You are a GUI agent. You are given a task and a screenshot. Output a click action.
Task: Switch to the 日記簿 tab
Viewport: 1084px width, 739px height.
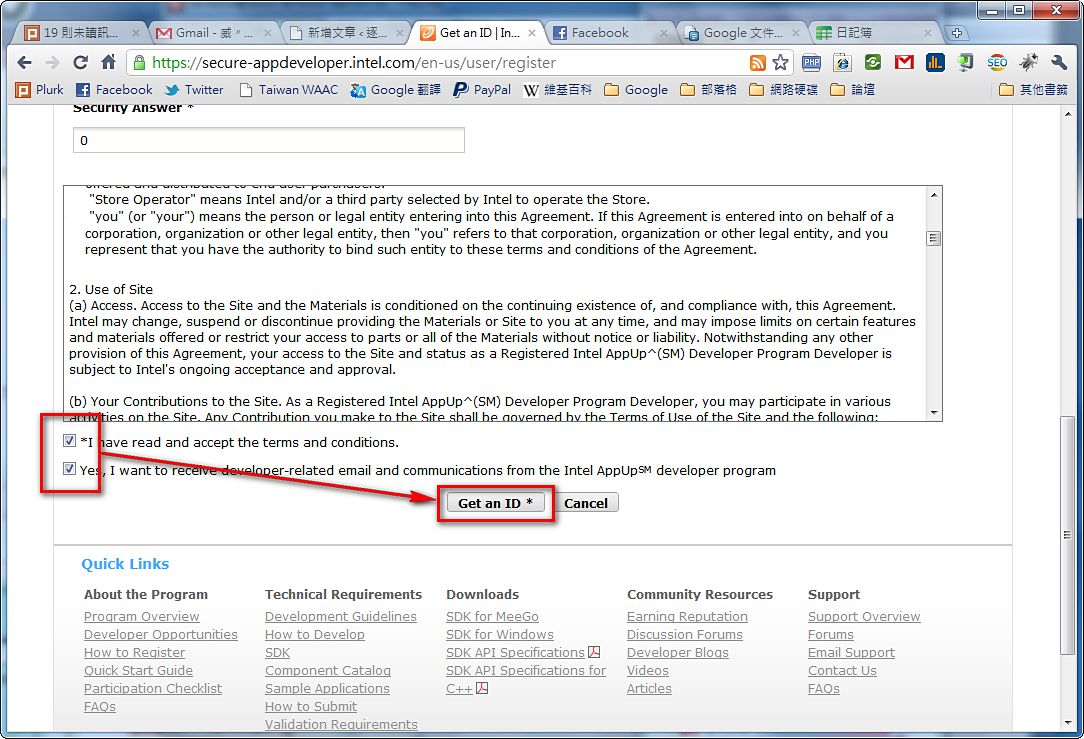click(x=875, y=33)
